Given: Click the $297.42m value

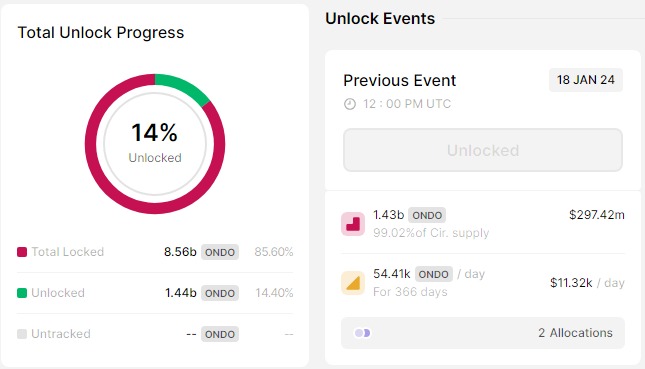Looking at the screenshot, I should tap(597, 215).
